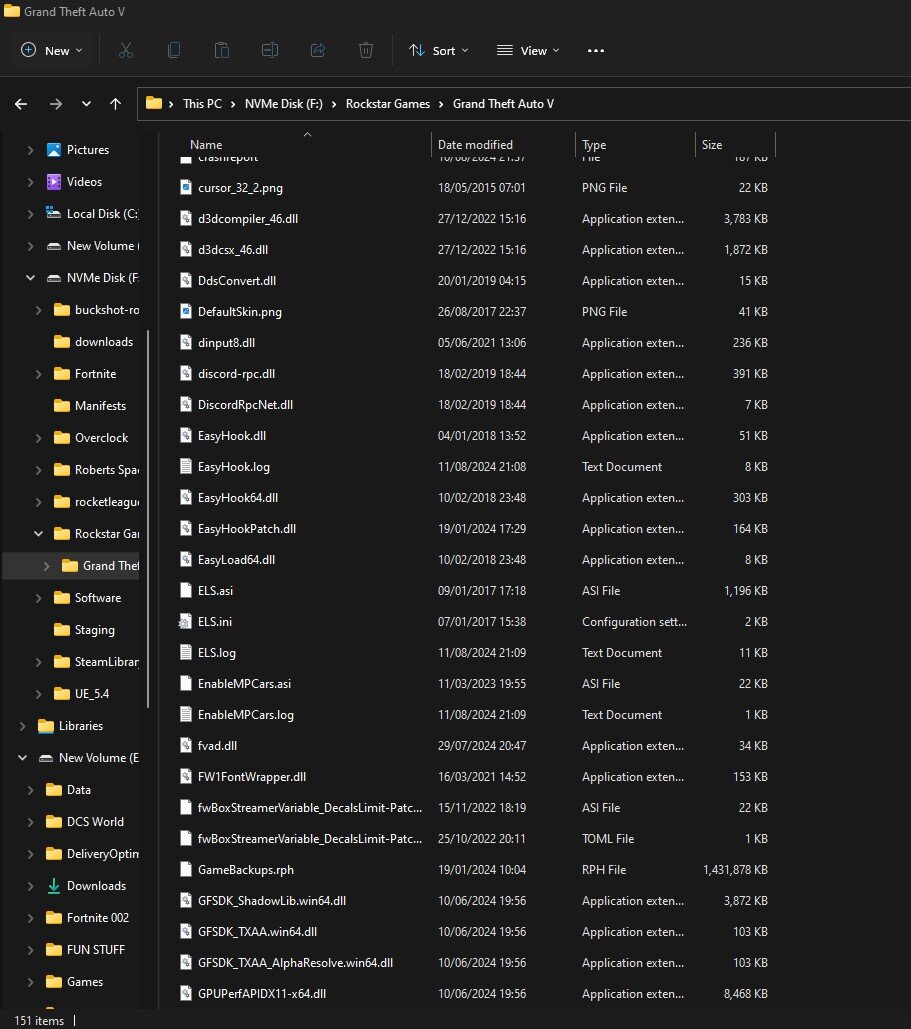
Task: Click the Rename icon in toolbar
Action: (x=270, y=50)
